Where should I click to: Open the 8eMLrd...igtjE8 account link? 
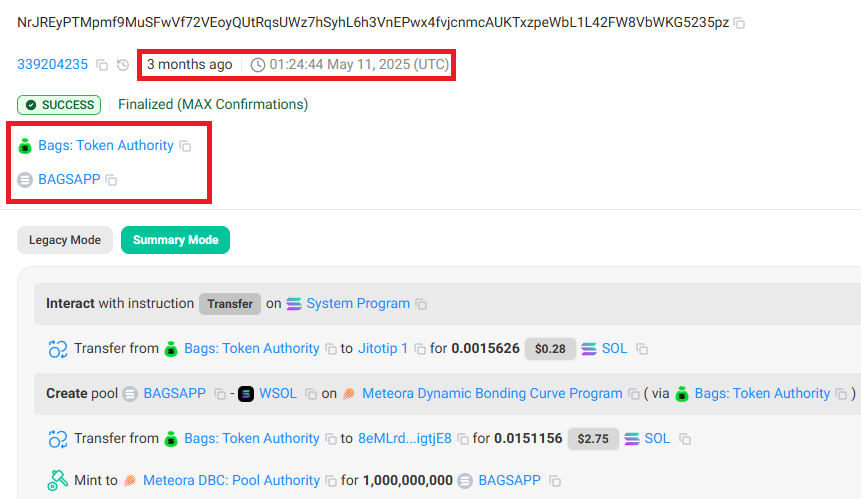(x=405, y=439)
